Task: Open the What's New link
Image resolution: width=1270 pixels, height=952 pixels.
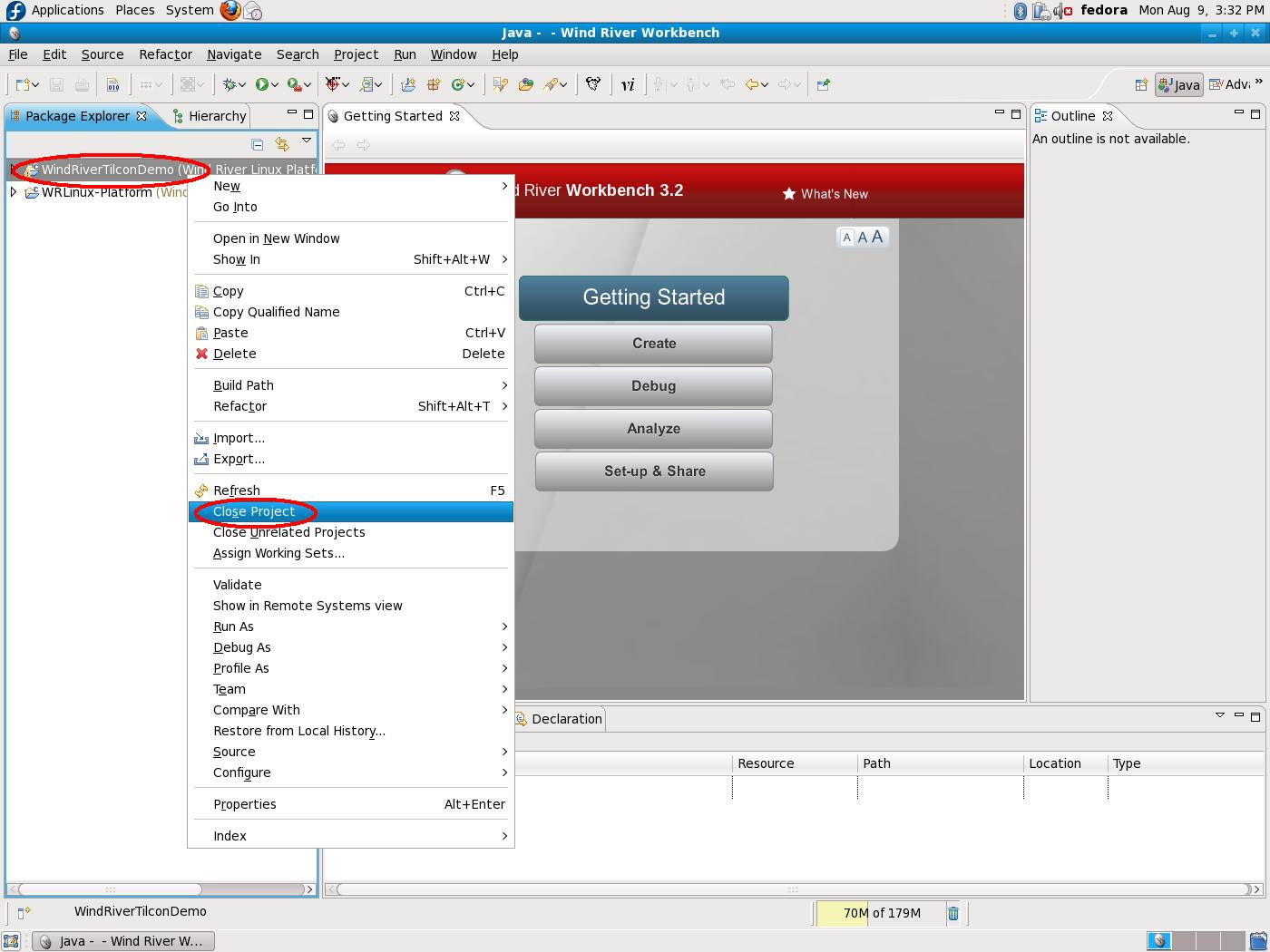Action: tap(825, 194)
